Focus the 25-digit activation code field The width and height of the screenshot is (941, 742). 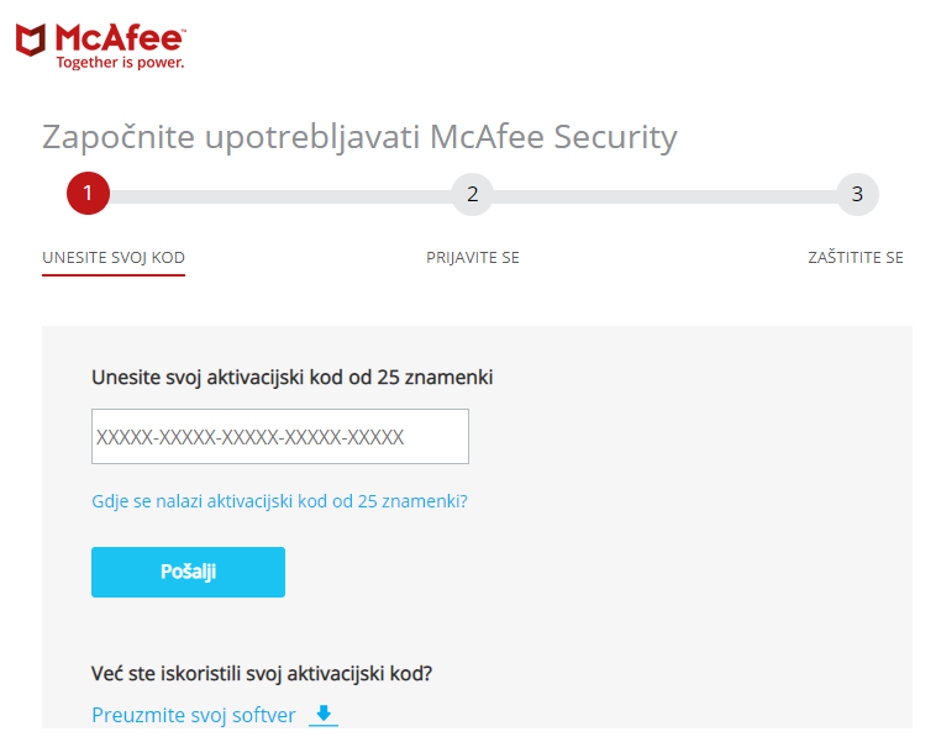280,436
